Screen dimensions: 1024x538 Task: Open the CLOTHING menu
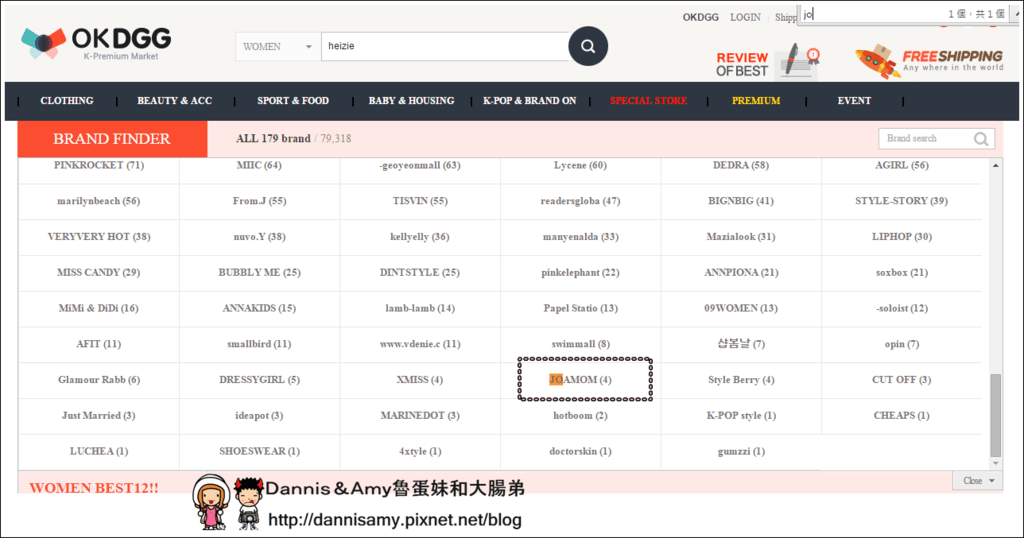point(67,101)
